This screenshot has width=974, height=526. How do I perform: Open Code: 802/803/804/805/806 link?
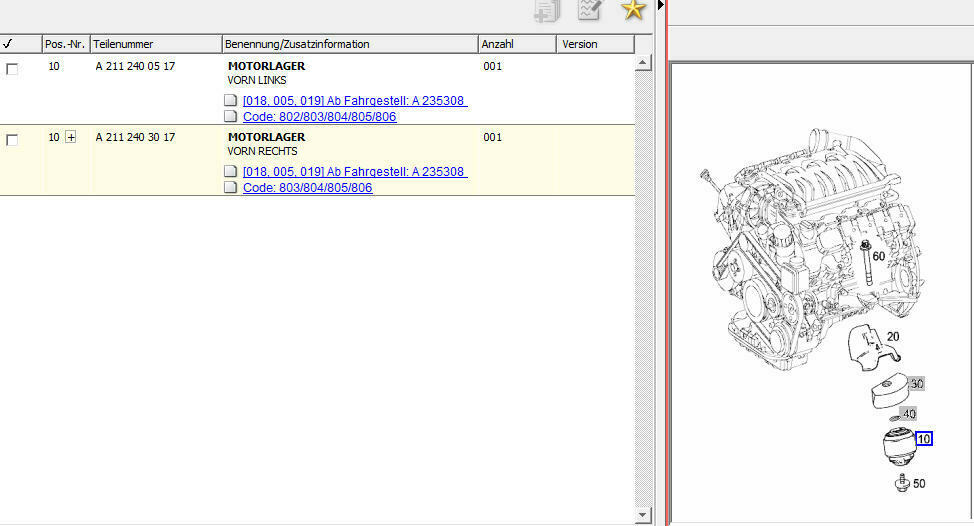[319, 117]
